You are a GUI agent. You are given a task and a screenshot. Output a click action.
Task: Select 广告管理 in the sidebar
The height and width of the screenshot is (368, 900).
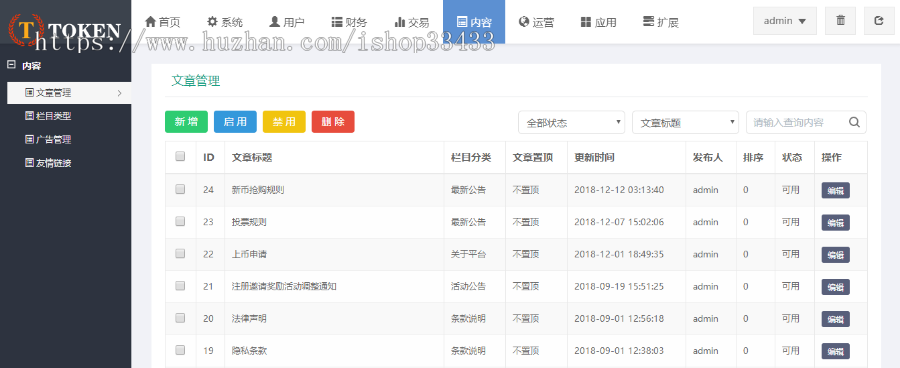point(48,140)
